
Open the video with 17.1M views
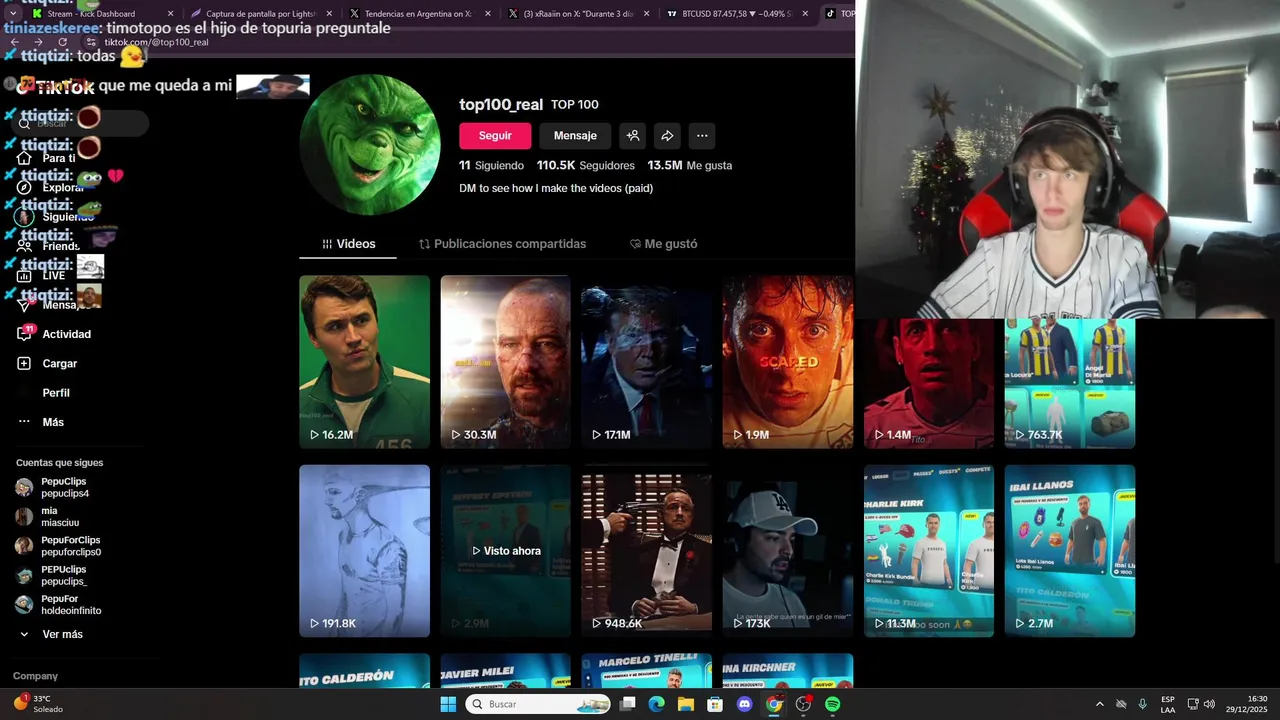(x=646, y=362)
